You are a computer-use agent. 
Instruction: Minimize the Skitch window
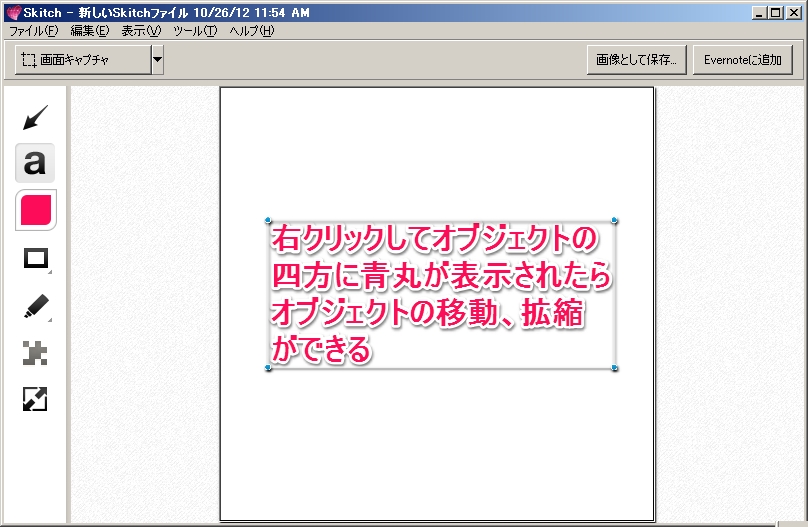tap(758, 13)
